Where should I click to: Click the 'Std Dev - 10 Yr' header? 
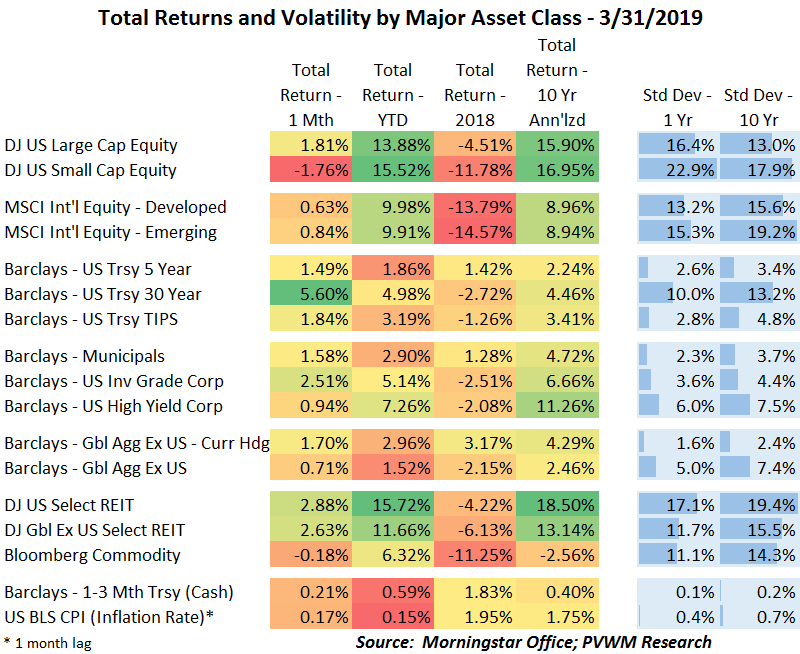[759, 107]
